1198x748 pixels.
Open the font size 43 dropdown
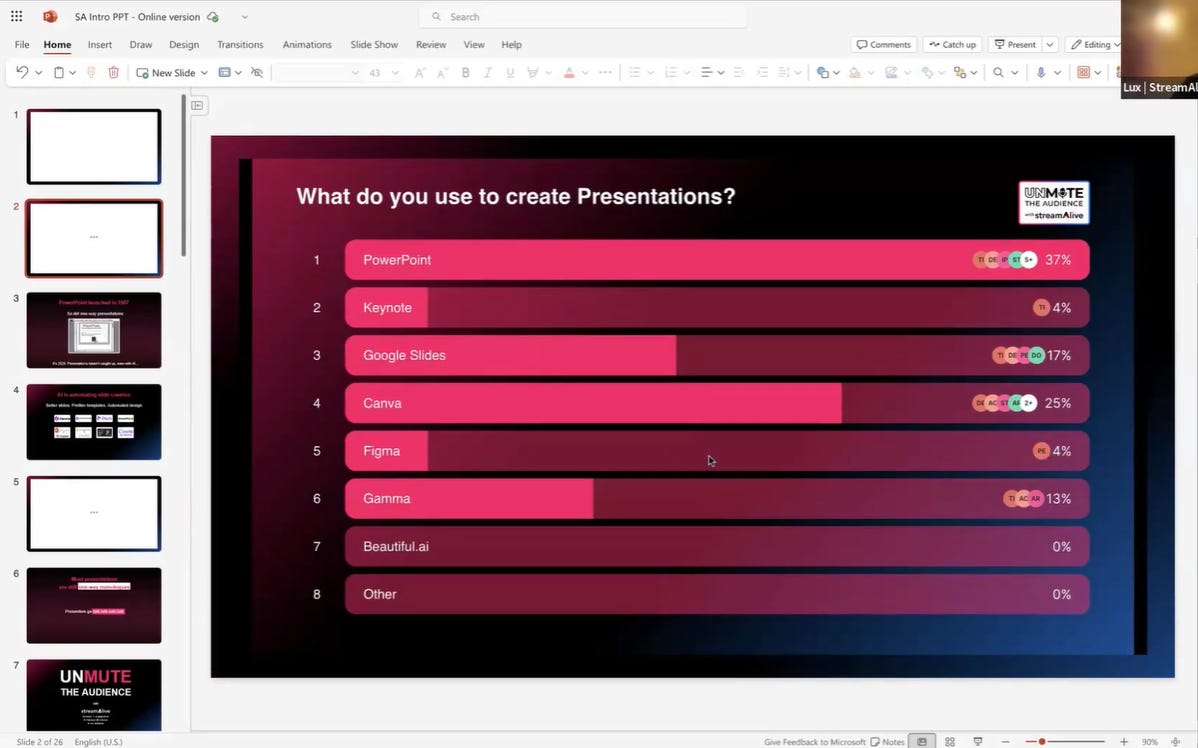(394, 73)
